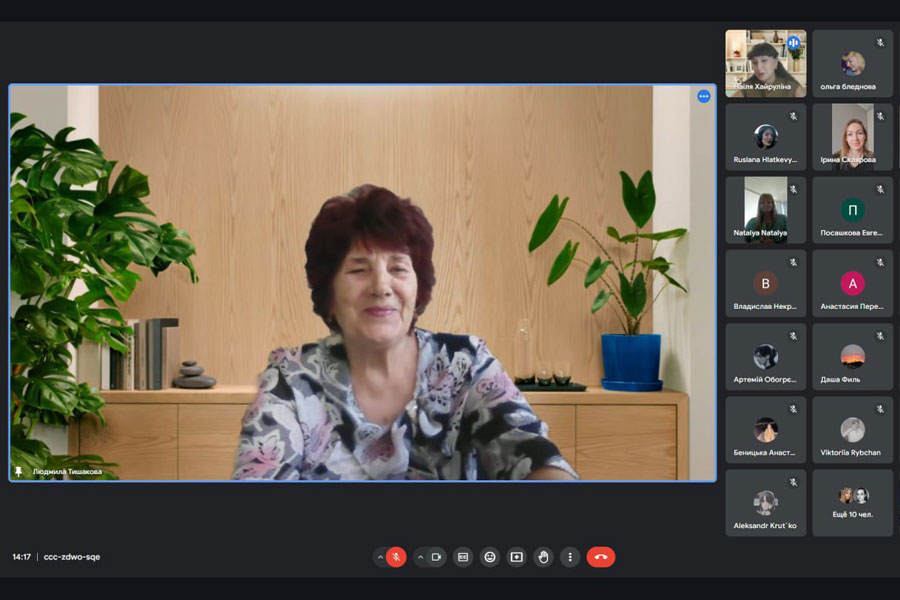Click Людмила Тишакова name label
This screenshot has height=600, width=900.
tap(67, 471)
